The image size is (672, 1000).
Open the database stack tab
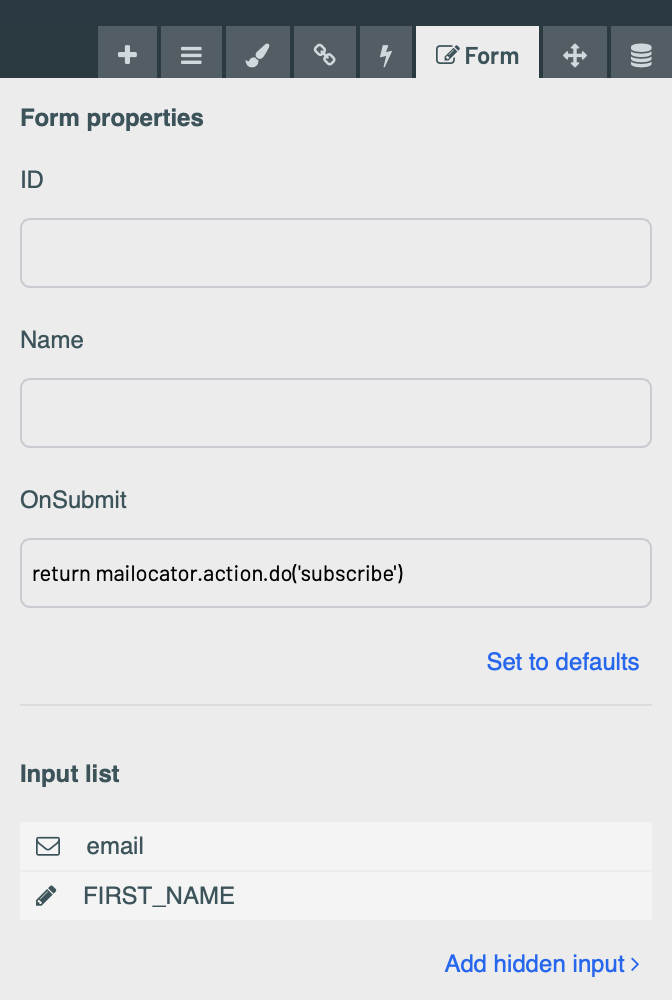click(x=641, y=54)
